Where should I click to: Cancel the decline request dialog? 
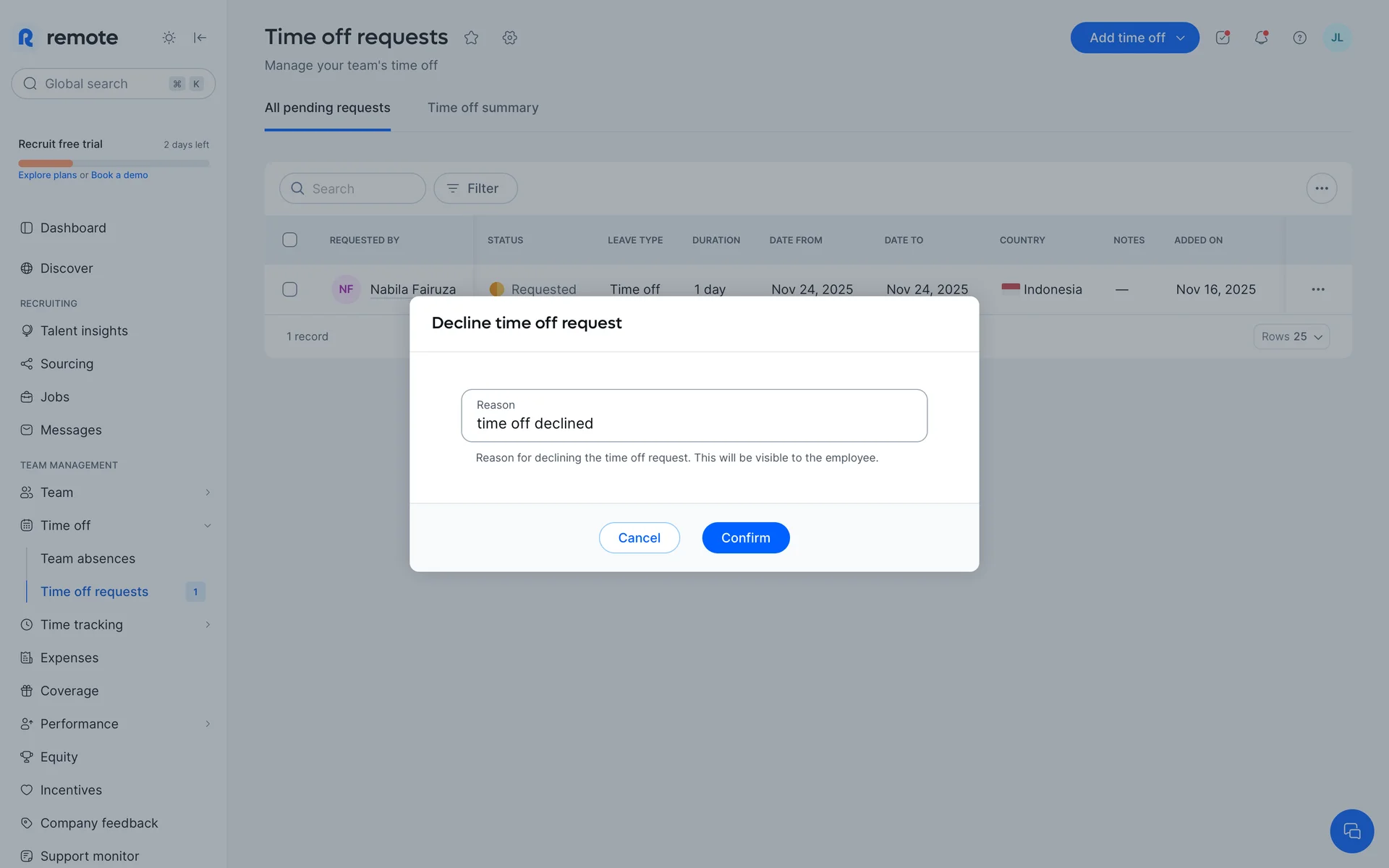[639, 538]
